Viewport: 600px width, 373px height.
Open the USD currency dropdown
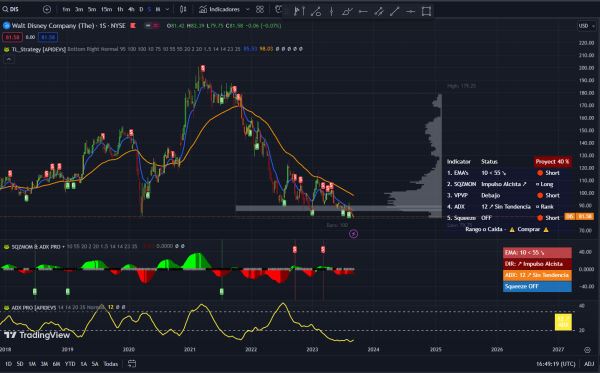587,26
